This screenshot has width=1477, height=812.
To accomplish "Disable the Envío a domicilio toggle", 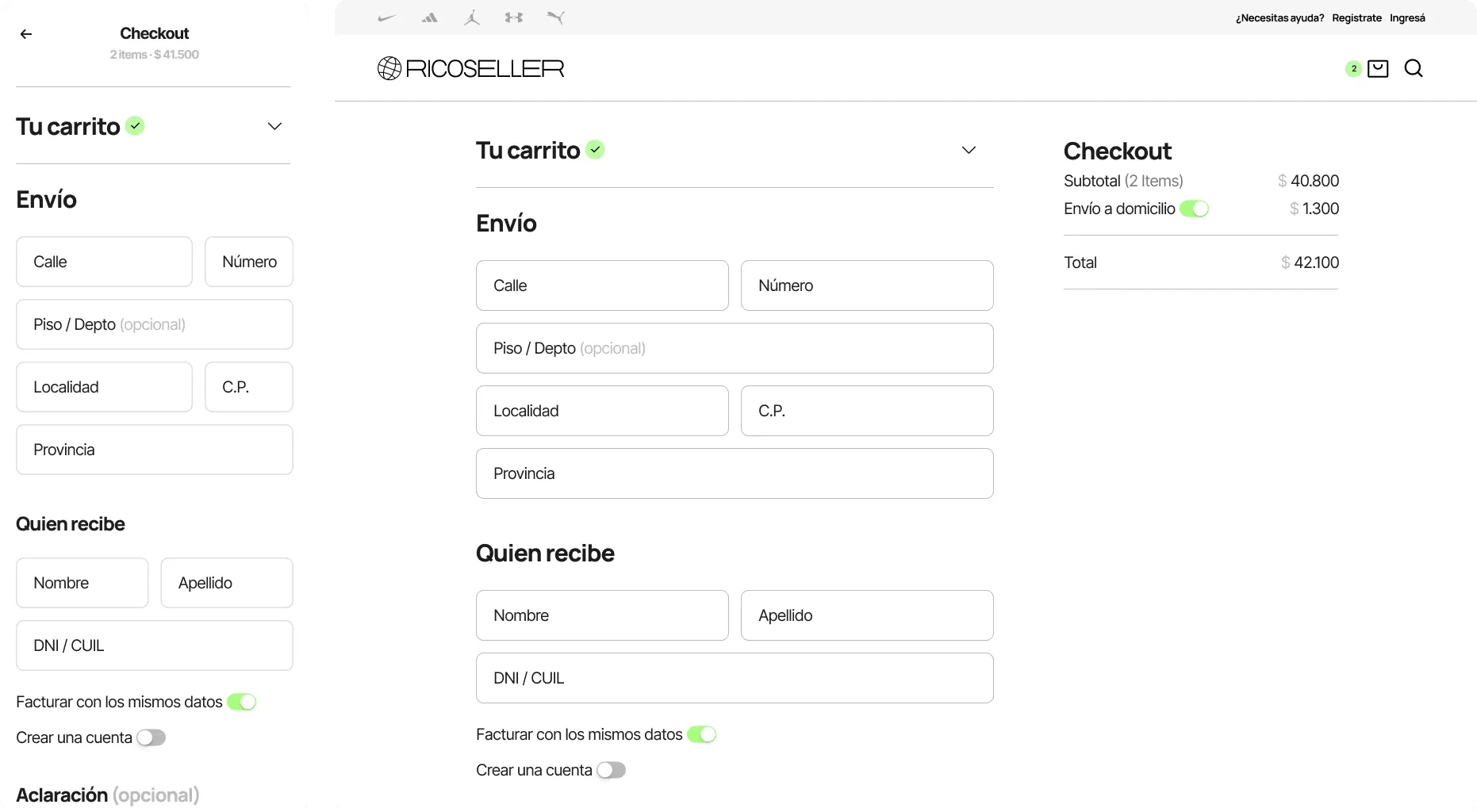I will click(x=1194, y=209).
